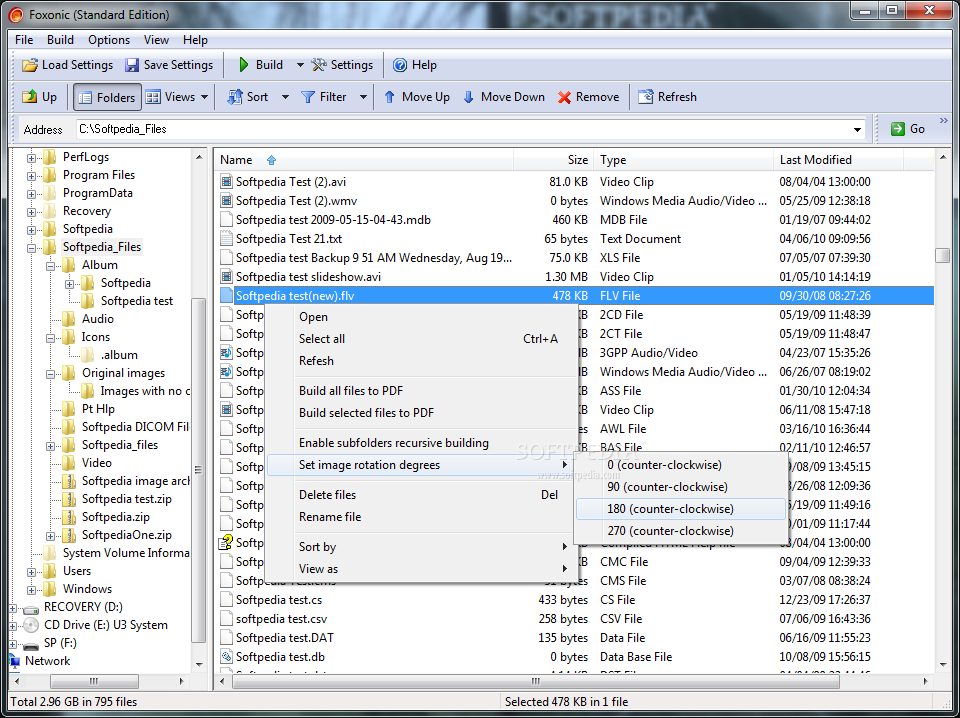Screen dimensions: 960x718
Task: Click the file list vertical scrollbar thumb
Action: (942, 255)
